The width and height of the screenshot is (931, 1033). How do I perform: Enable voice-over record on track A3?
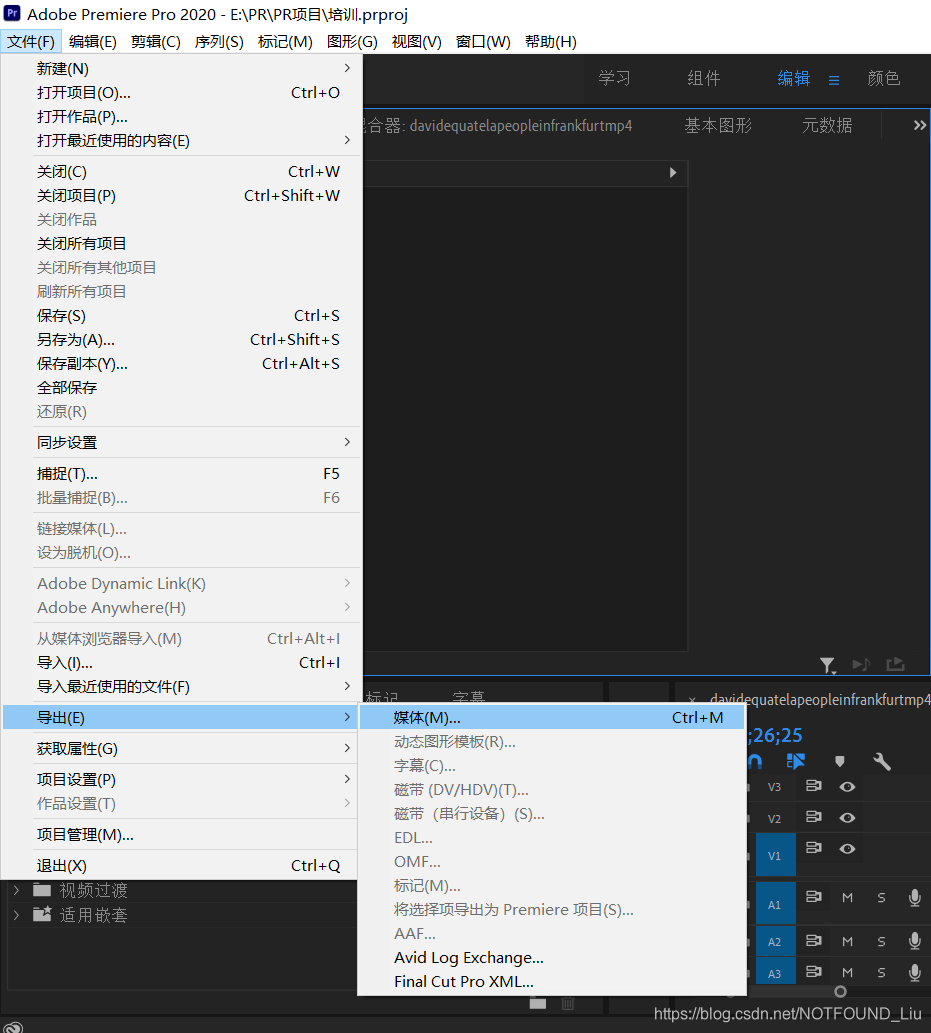coord(915,972)
